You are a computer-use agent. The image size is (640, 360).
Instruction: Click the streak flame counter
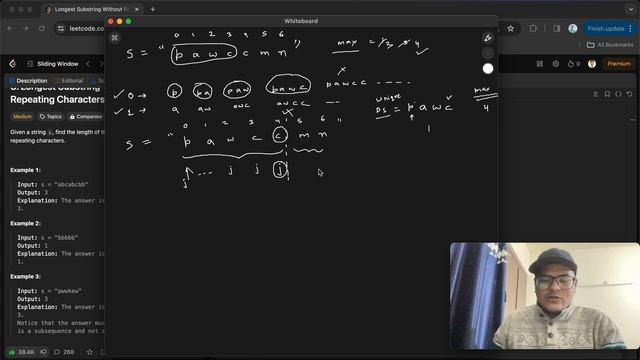coord(574,64)
